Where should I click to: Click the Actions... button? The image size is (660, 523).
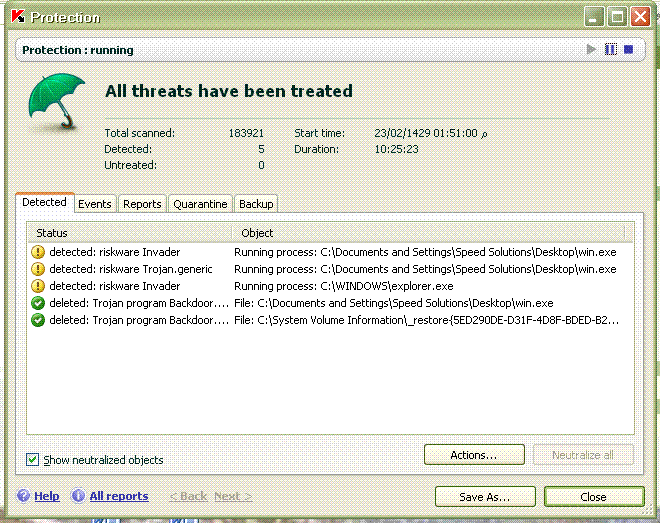474,455
